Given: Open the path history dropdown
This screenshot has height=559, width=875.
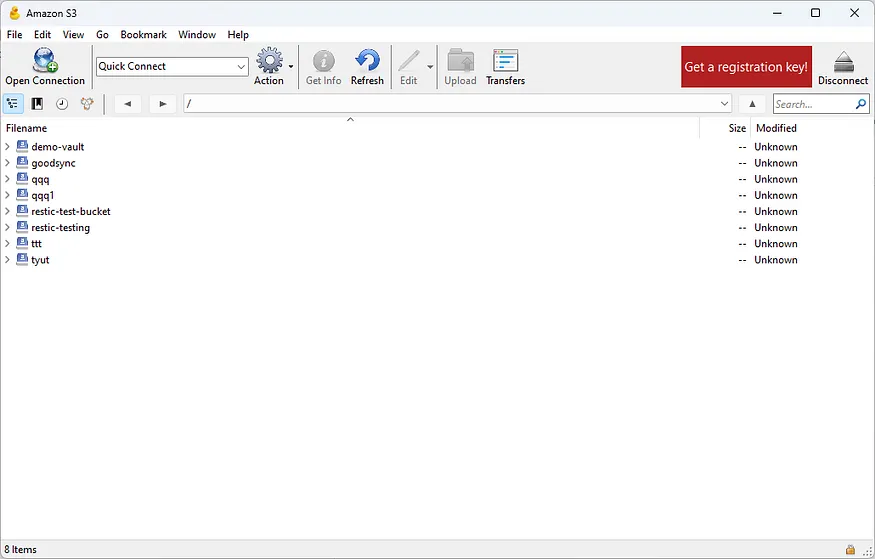Looking at the screenshot, I should click(725, 104).
